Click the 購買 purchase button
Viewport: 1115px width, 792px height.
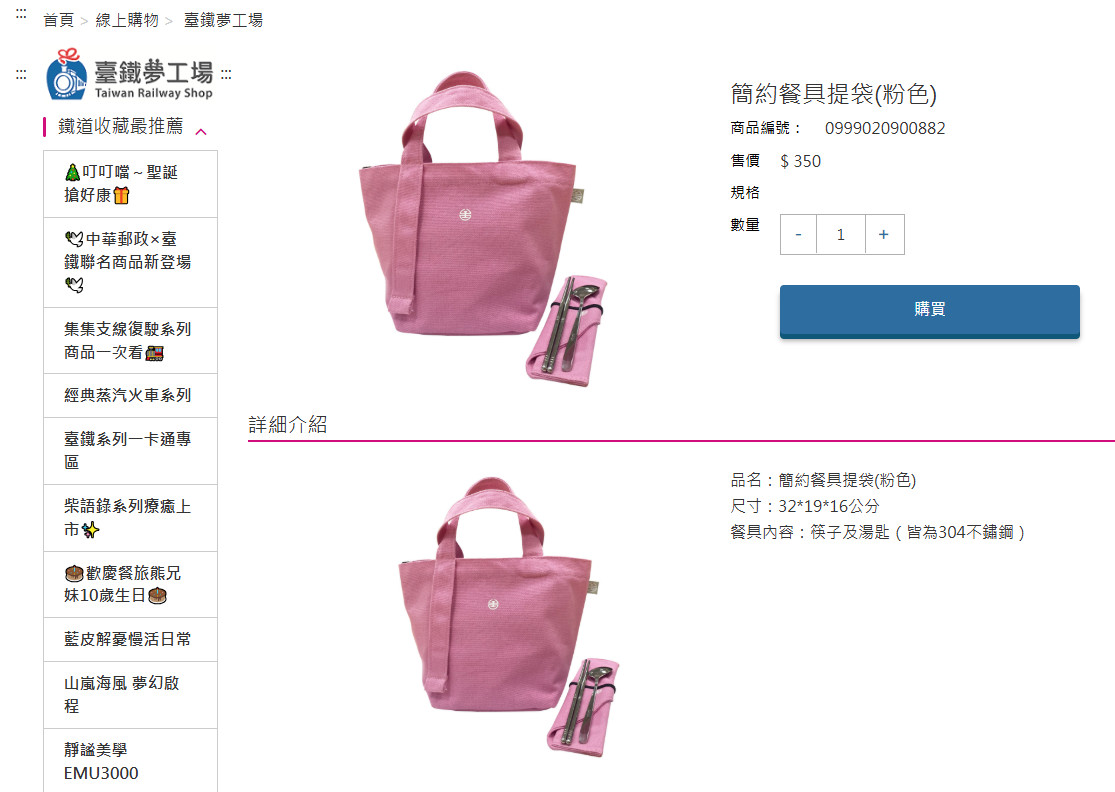[x=929, y=310]
